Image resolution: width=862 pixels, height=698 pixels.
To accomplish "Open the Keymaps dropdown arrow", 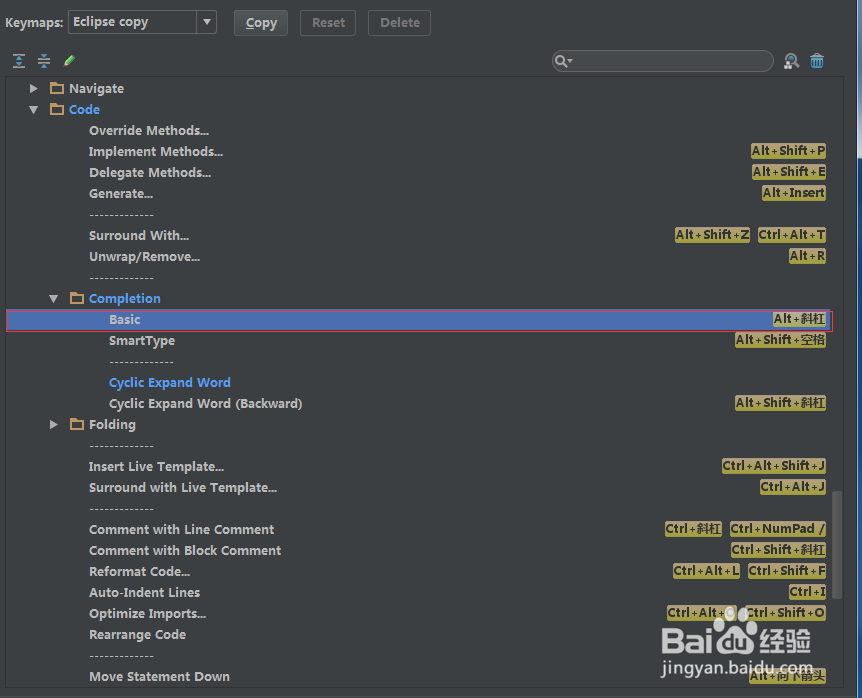I will pyautogui.click(x=207, y=22).
